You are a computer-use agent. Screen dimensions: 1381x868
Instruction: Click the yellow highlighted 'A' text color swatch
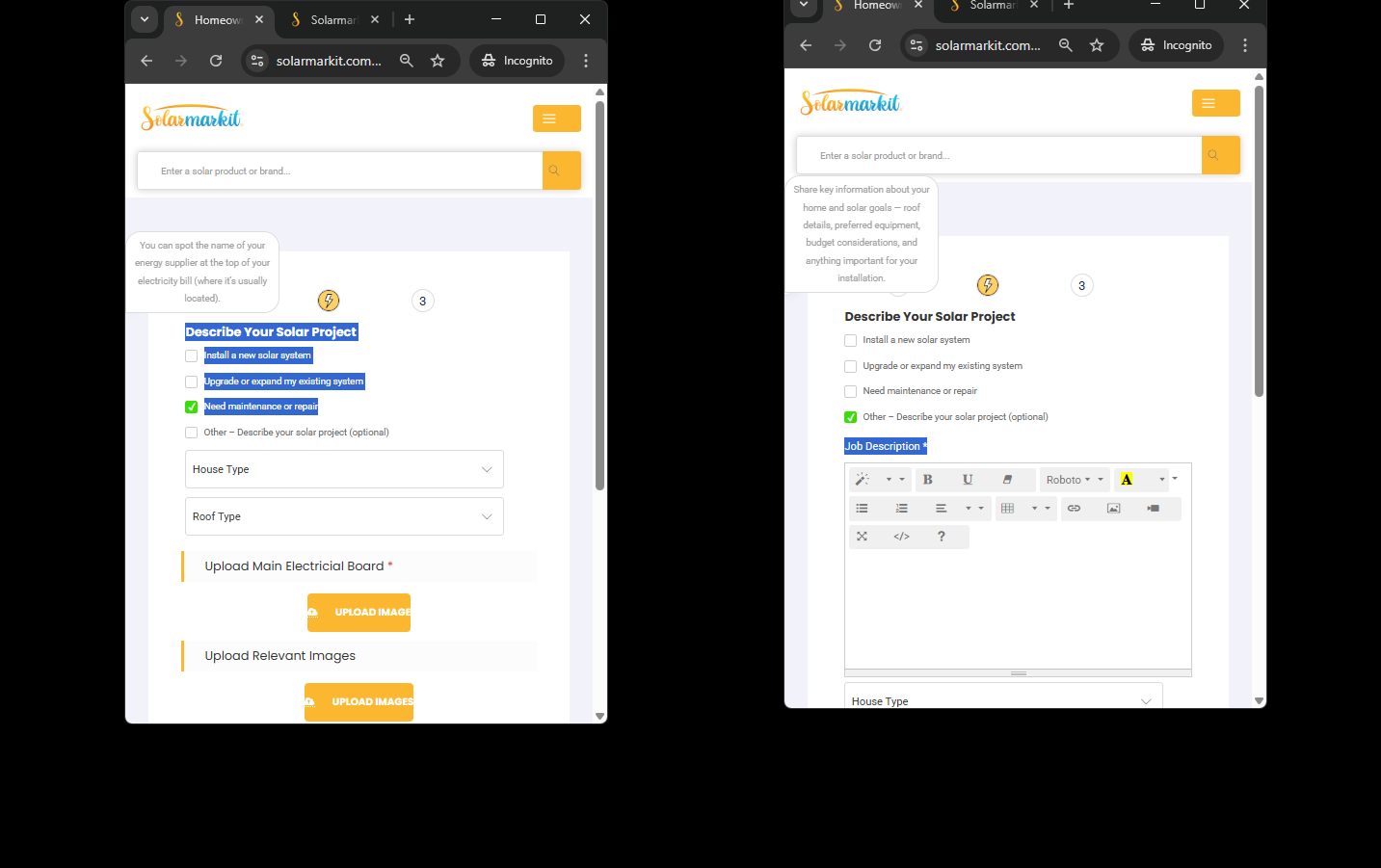(x=1127, y=480)
